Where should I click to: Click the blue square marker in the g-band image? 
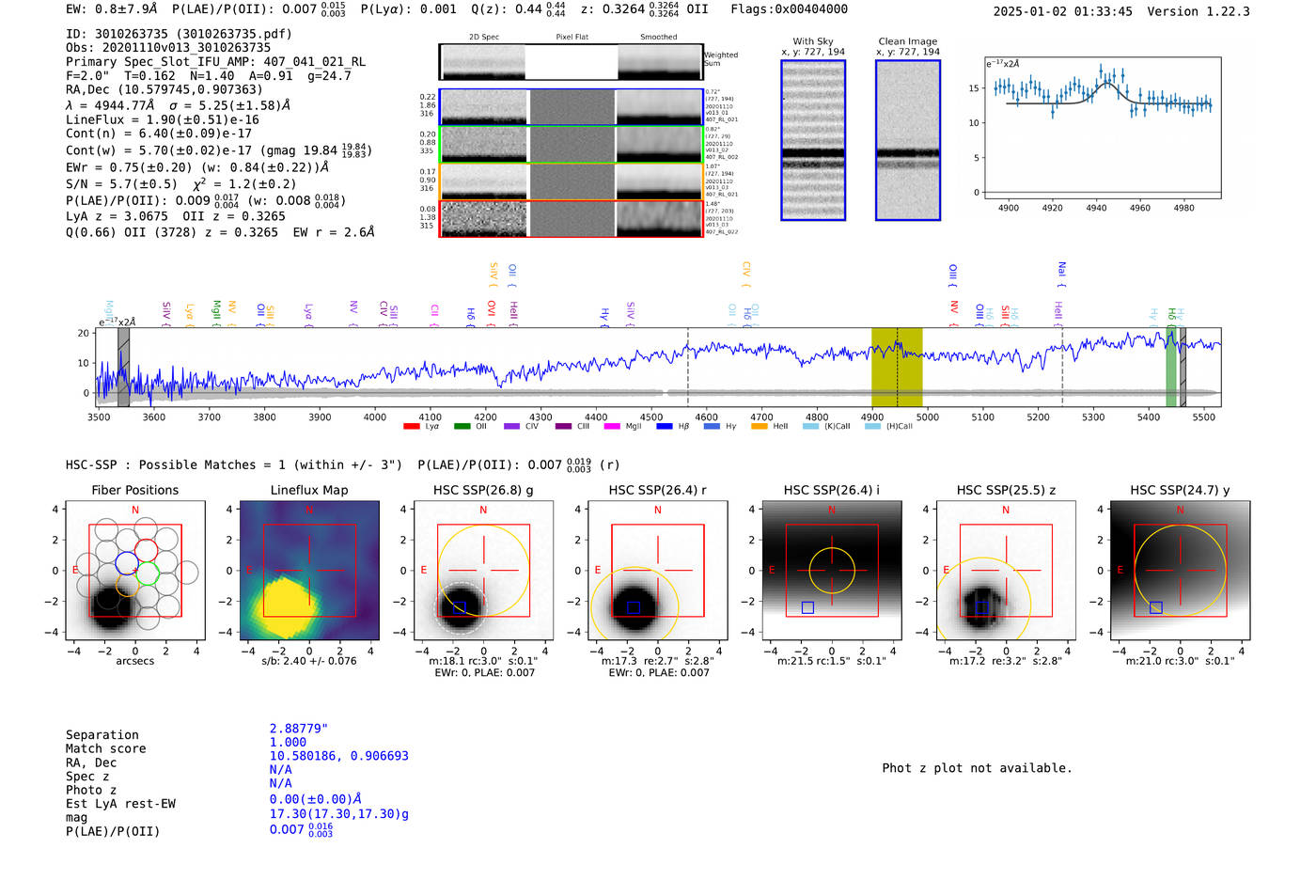[459, 608]
